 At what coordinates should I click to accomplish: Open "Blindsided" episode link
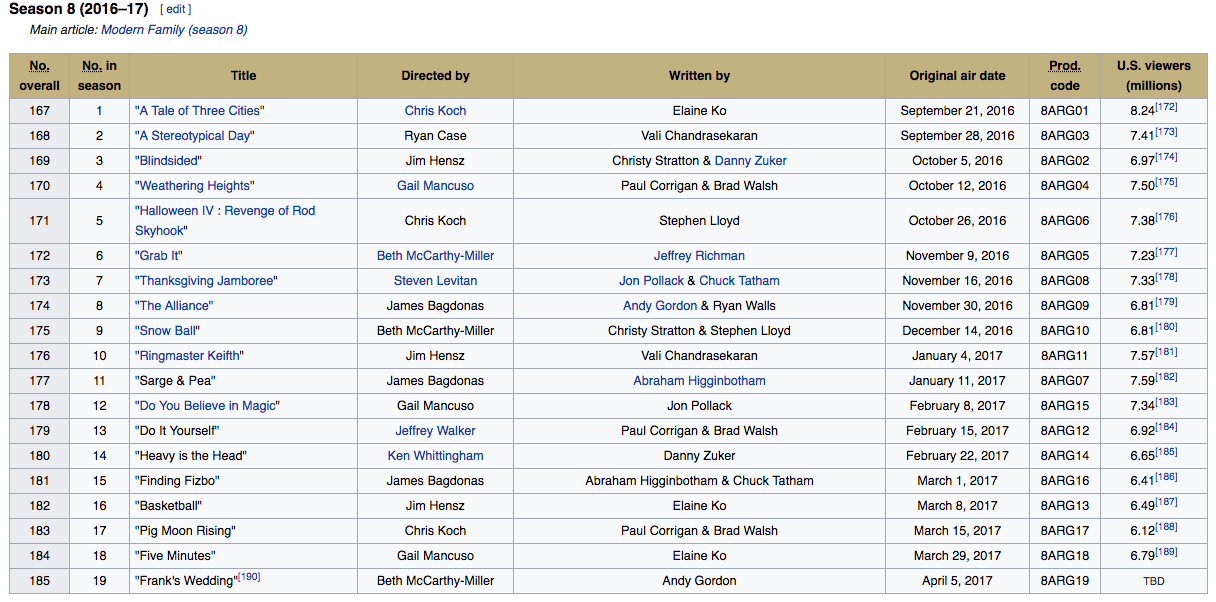point(168,161)
